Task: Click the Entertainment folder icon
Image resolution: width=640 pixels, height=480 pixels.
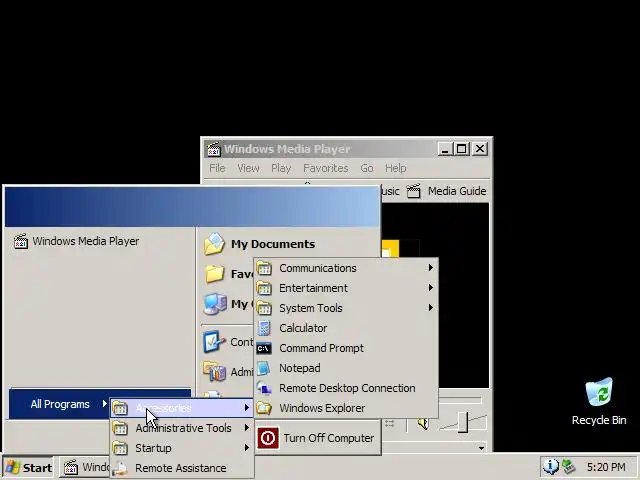Action: click(264, 288)
